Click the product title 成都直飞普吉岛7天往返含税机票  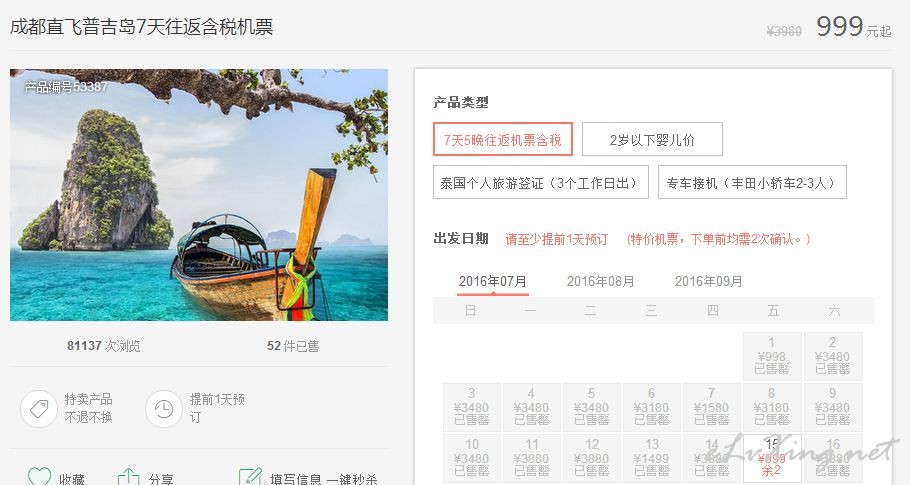click(x=142, y=27)
